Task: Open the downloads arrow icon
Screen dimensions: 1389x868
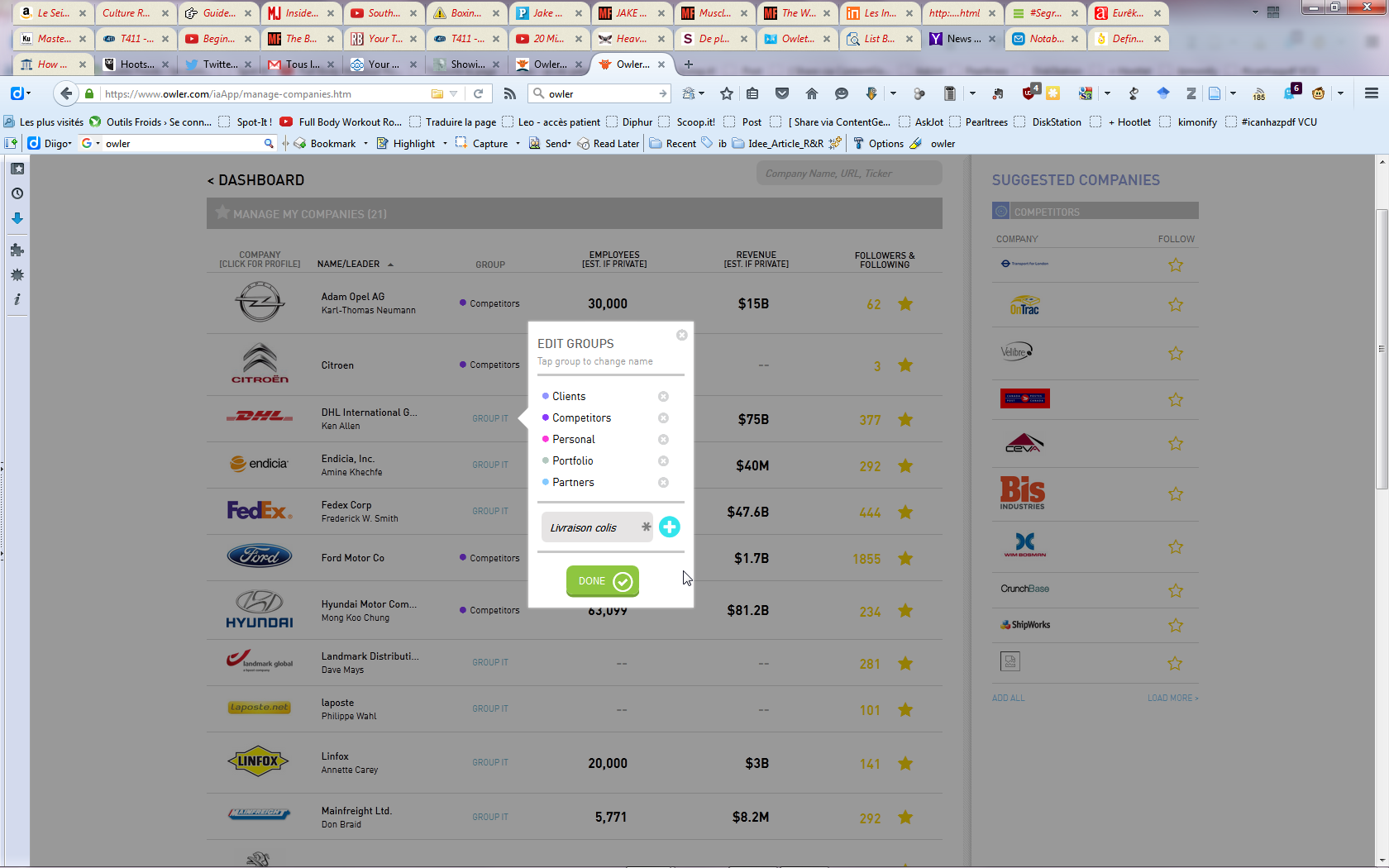Action: pyautogui.click(x=871, y=93)
